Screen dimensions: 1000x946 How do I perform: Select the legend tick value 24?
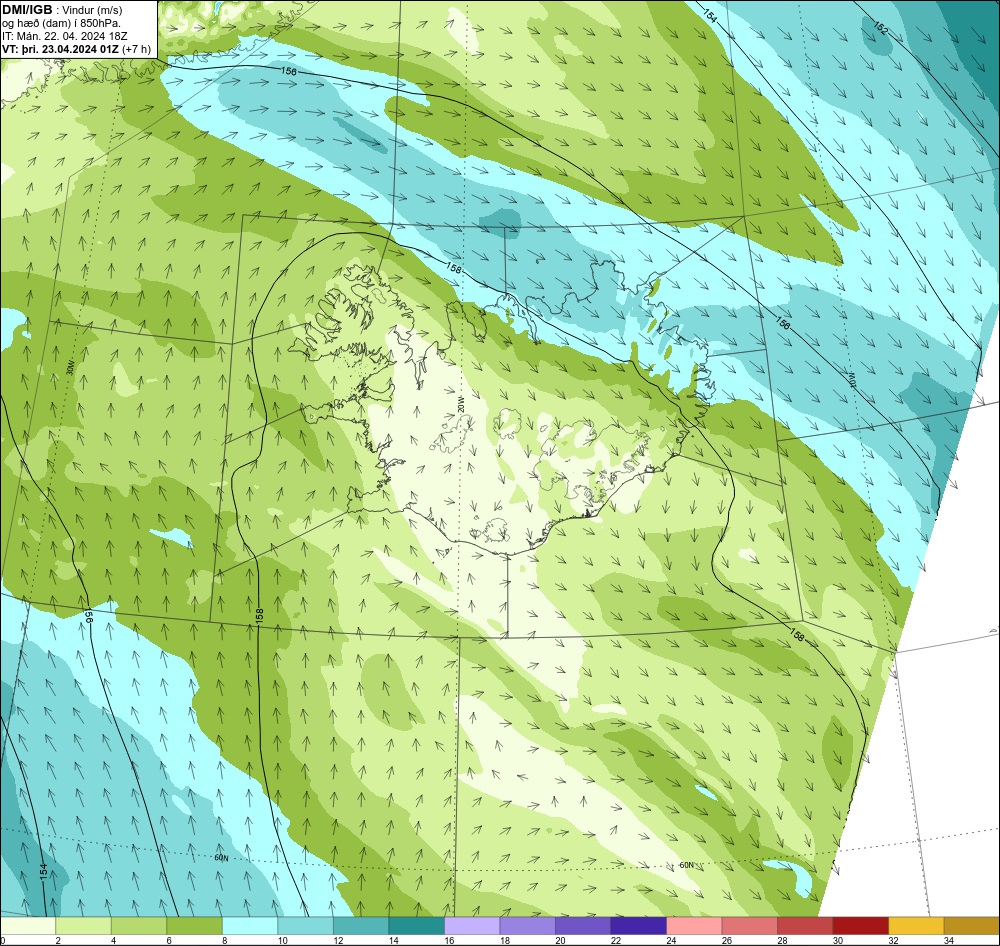671,940
